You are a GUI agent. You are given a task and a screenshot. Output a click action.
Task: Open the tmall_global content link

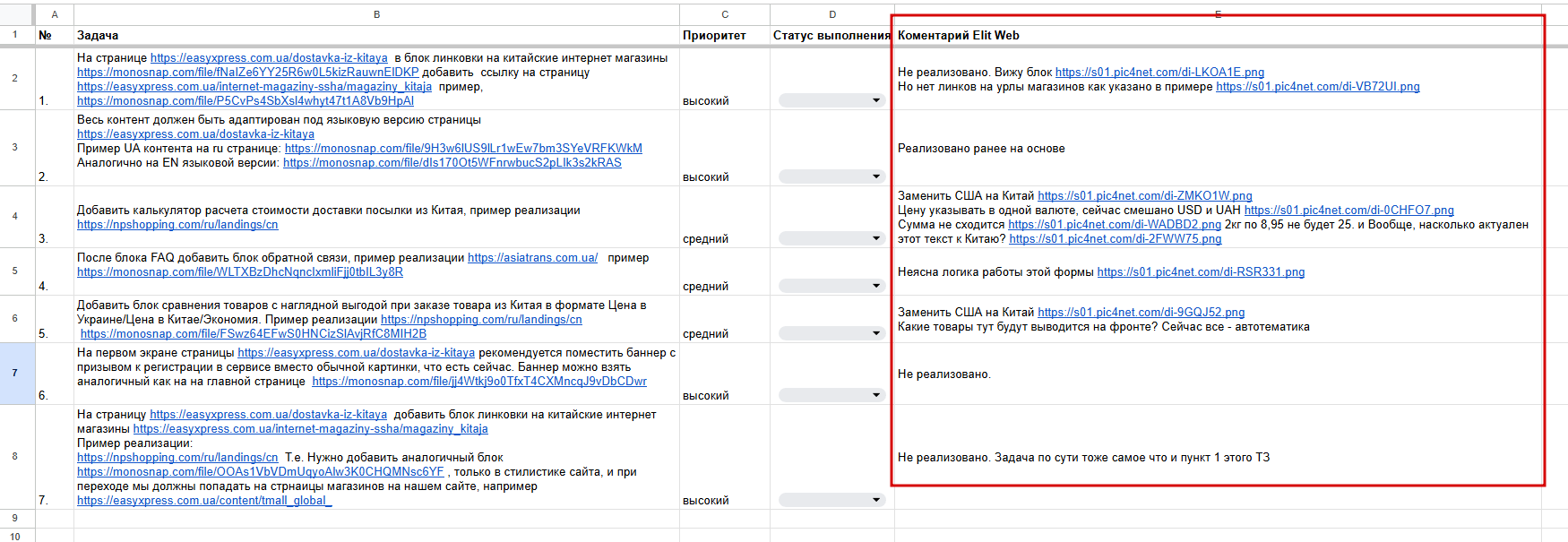click(x=204, y=501)
